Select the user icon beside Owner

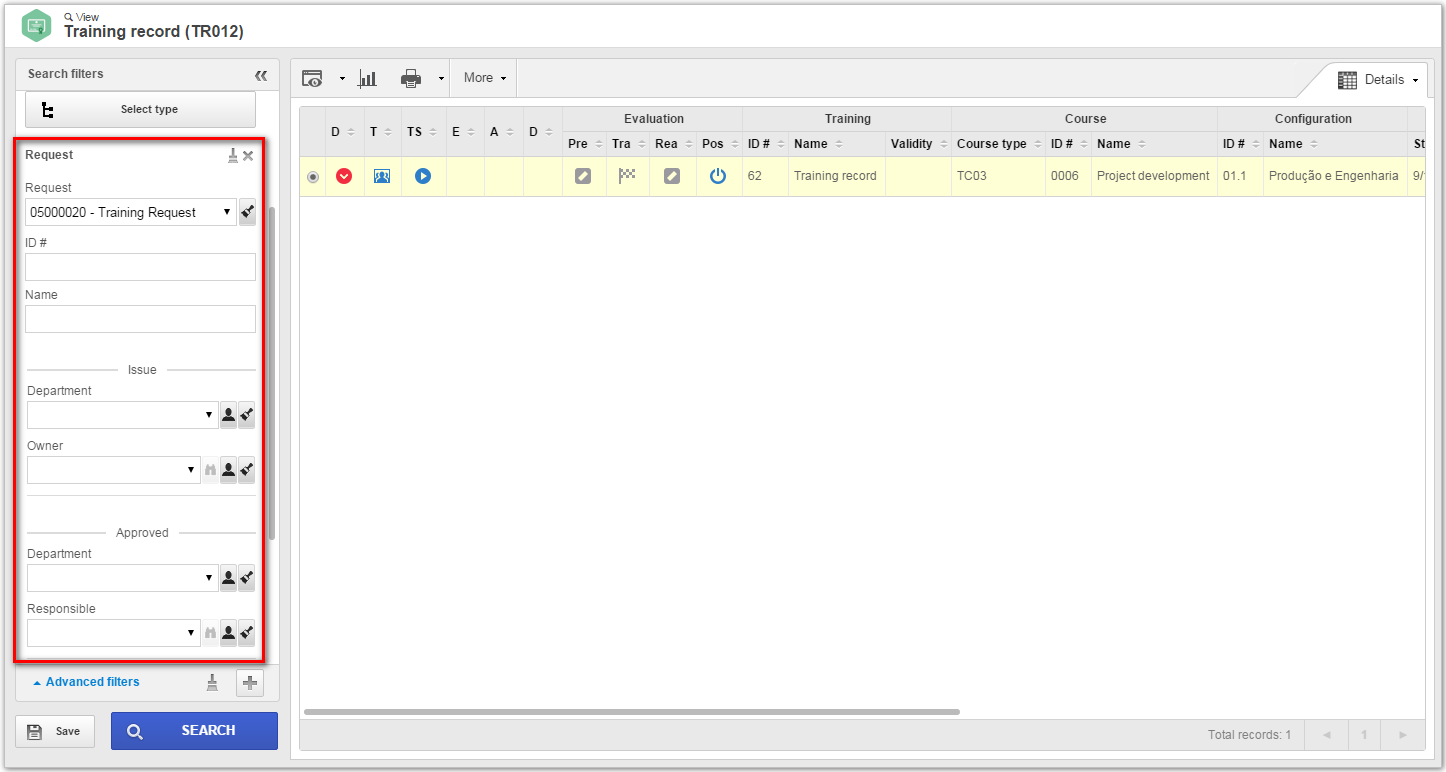(228, 470)
